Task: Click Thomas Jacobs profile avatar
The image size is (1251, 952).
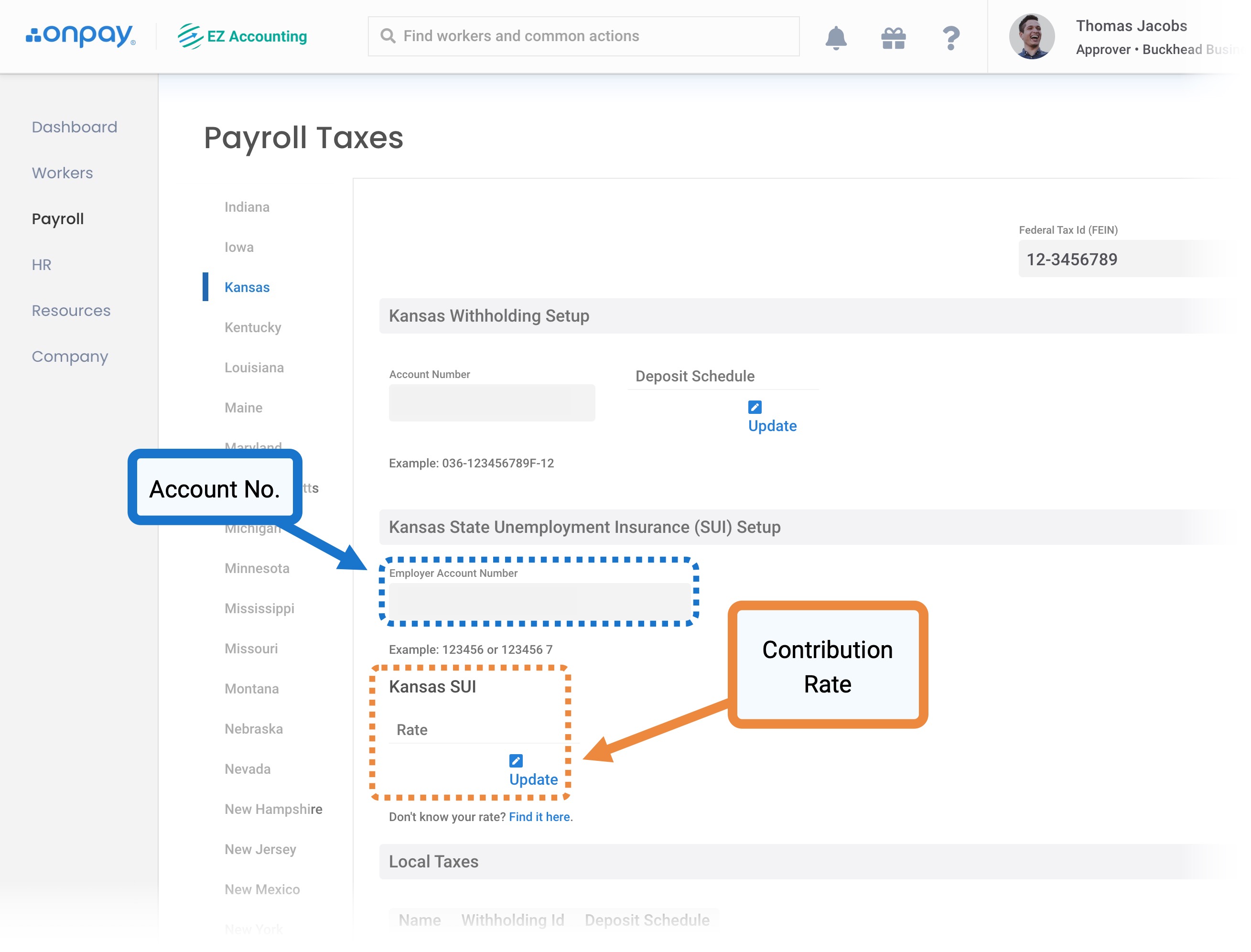Action: tap(1031, 36)
